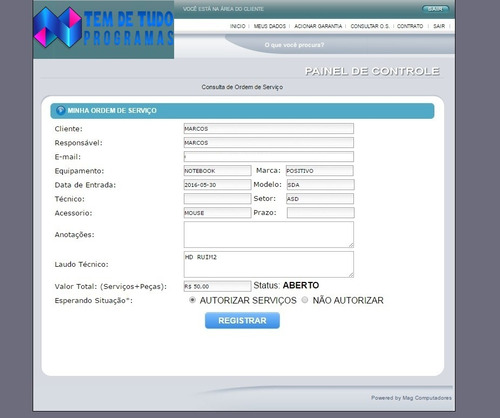The width and height of the screenshot is (500, 418).
Task: Select the Não Autorizar radio option
Action: tap(305, 300)
